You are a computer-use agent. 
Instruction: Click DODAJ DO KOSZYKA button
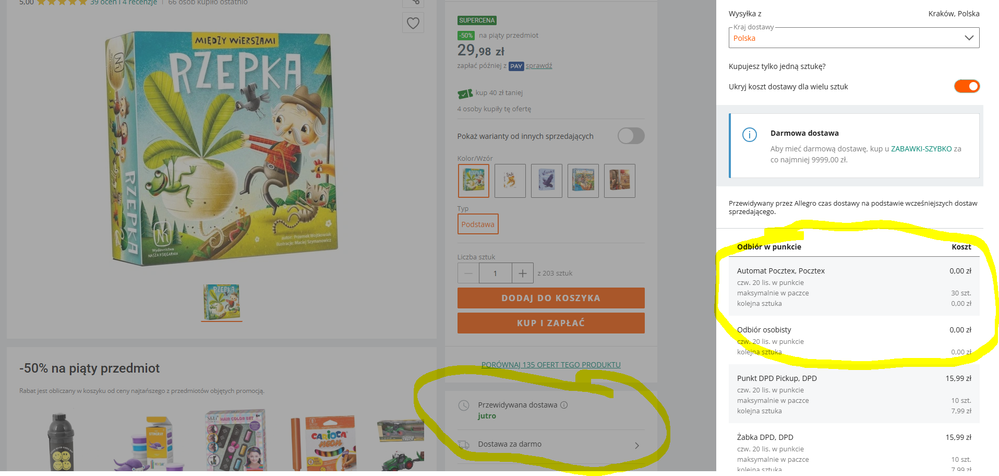(550, 298)
